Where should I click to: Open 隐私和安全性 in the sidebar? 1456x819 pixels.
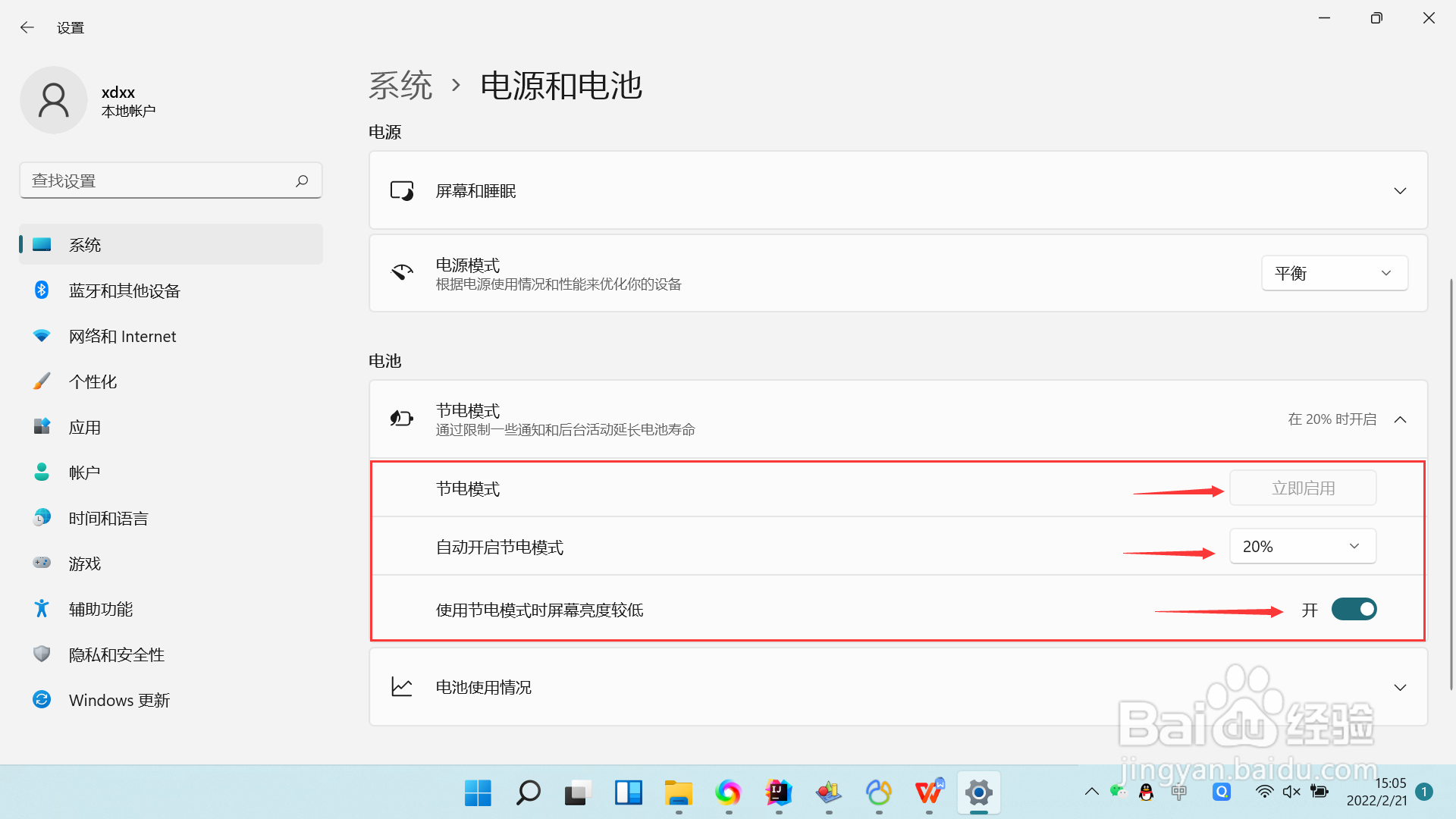[117, 654]
